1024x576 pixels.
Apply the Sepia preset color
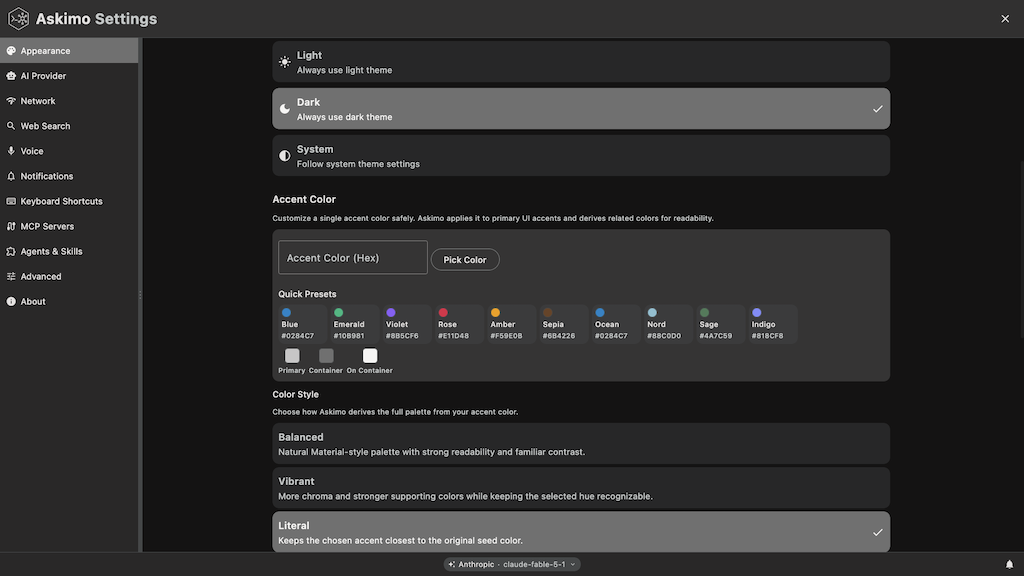click(x=563, y=324)
